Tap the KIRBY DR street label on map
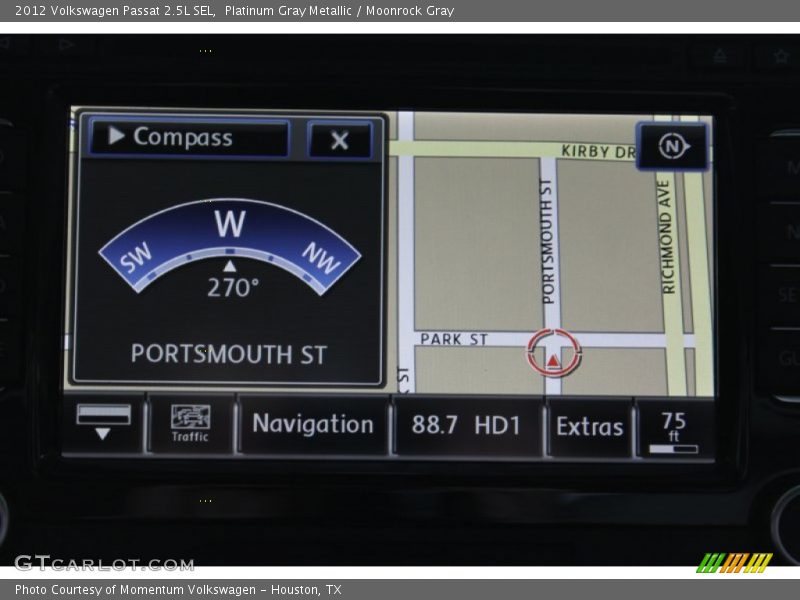This screenshot has height=600, width=800. pos(598,151)
